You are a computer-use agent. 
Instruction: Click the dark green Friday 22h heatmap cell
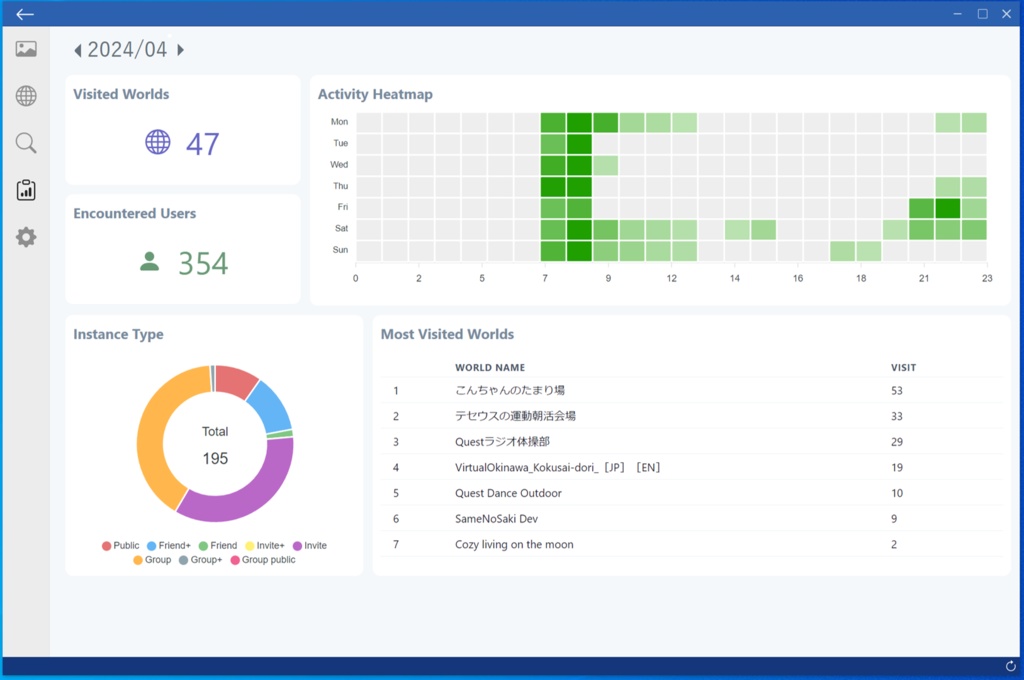pos(948,208)
